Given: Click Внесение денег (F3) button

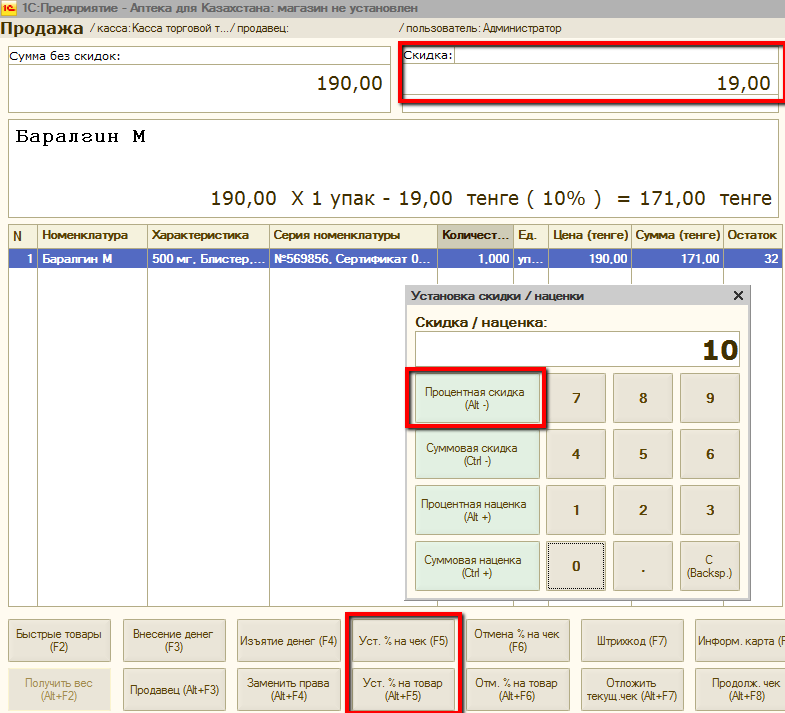Looking at the screenshot, I should 173,641.
